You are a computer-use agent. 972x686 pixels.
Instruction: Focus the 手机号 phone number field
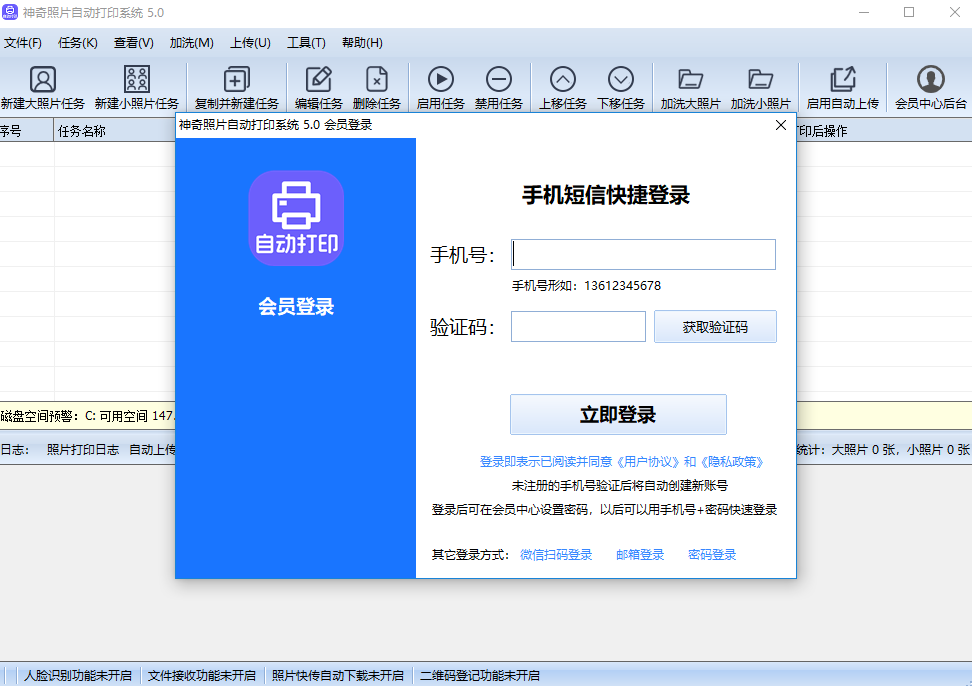(x=643, y=255)
